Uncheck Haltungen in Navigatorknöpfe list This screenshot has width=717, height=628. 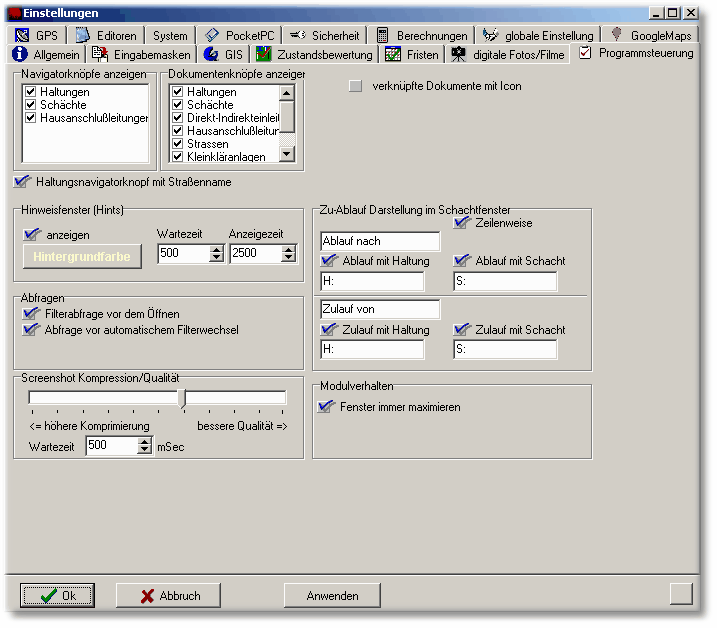[31, 92]
